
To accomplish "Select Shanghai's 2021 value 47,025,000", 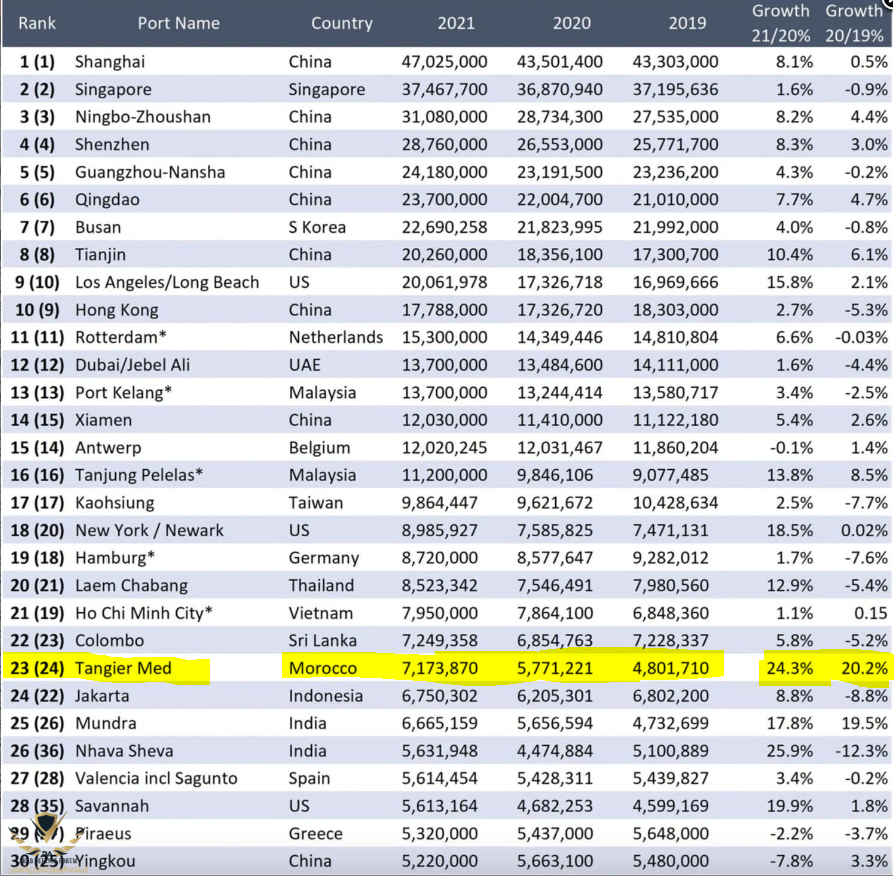I will tap(444, 62).
